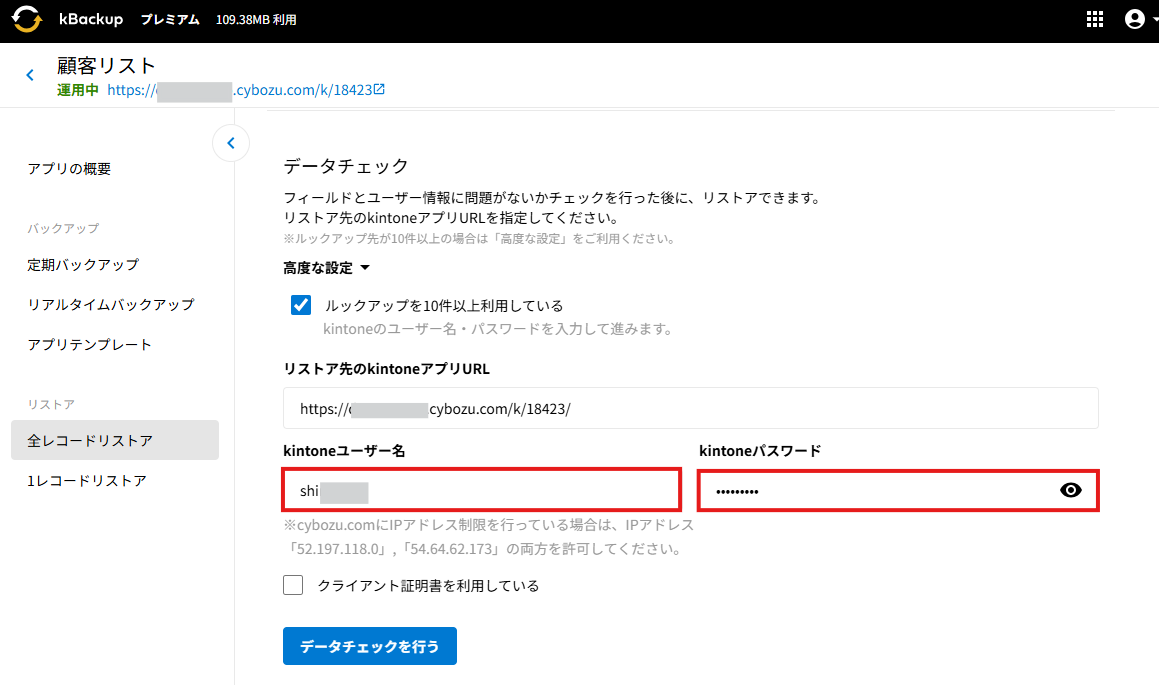This screenshot has width=1159, height=685.
Task: Select 全レコードリストア in the sidebar
Action: click(115, 440)
